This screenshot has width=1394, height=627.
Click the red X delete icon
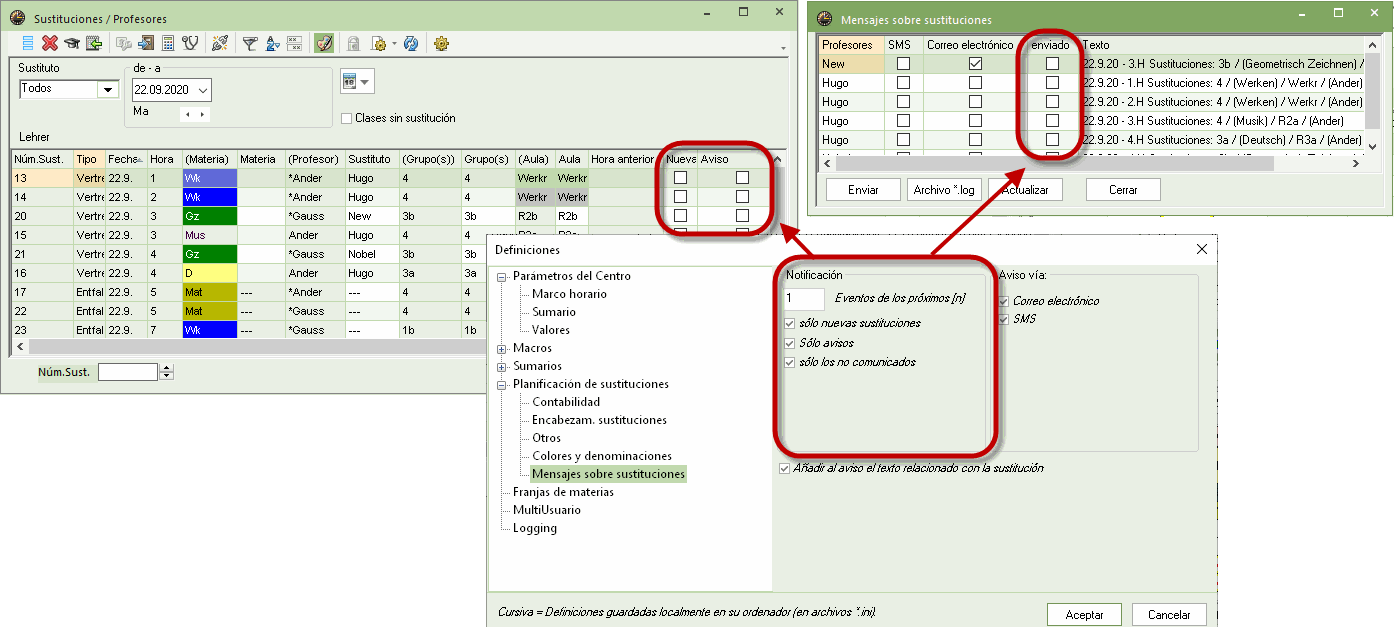(50, 43)
